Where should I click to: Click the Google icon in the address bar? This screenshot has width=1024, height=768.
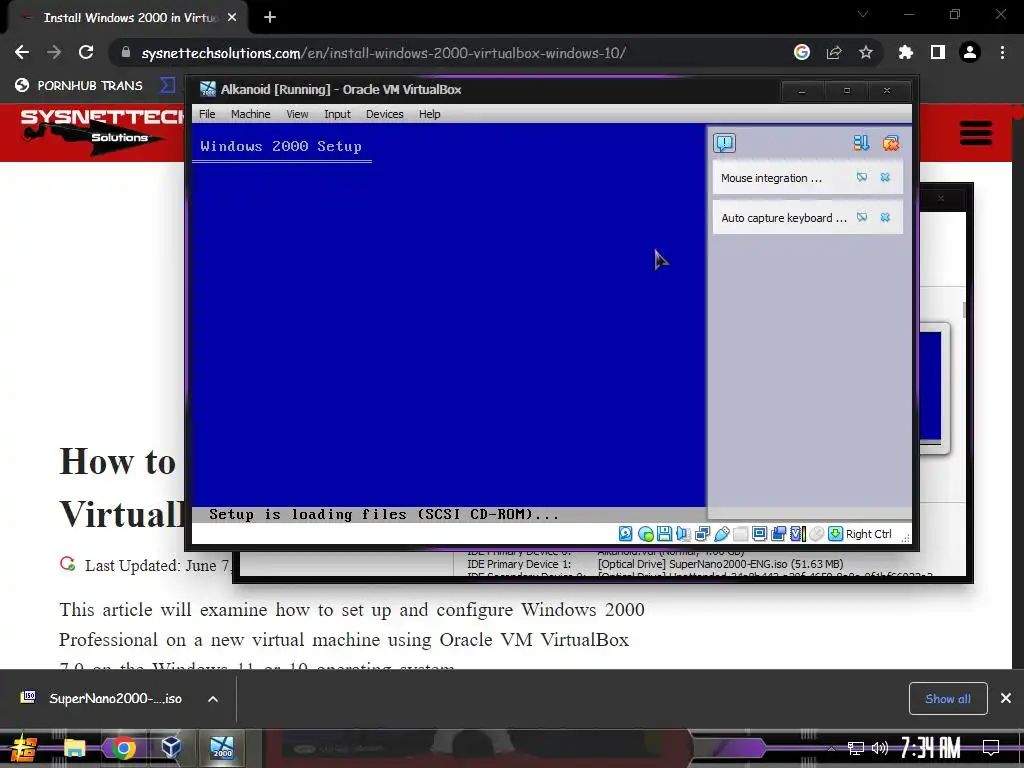802,52
